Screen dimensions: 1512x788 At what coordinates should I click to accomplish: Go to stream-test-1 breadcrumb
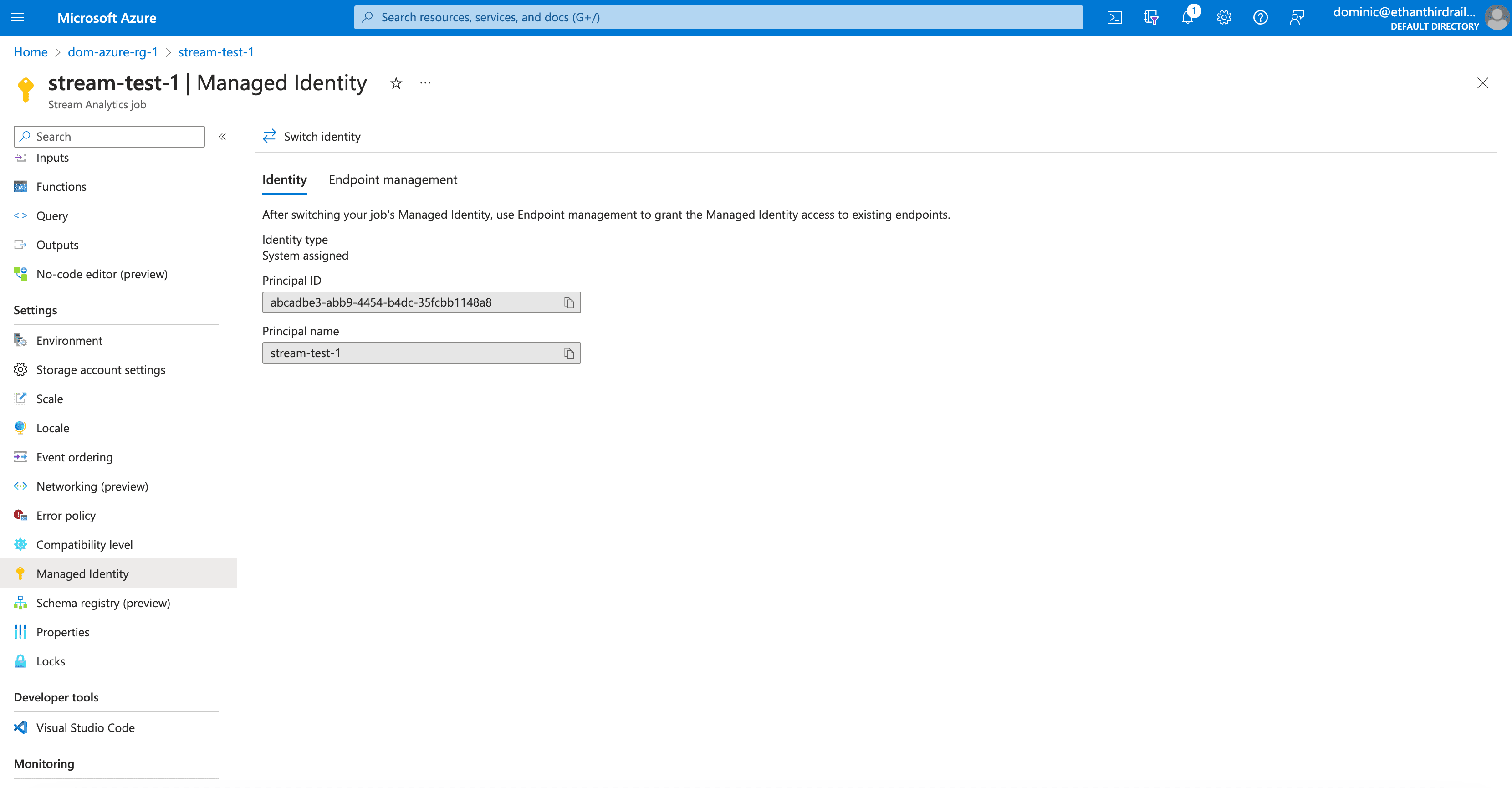(x=216, y=52)
